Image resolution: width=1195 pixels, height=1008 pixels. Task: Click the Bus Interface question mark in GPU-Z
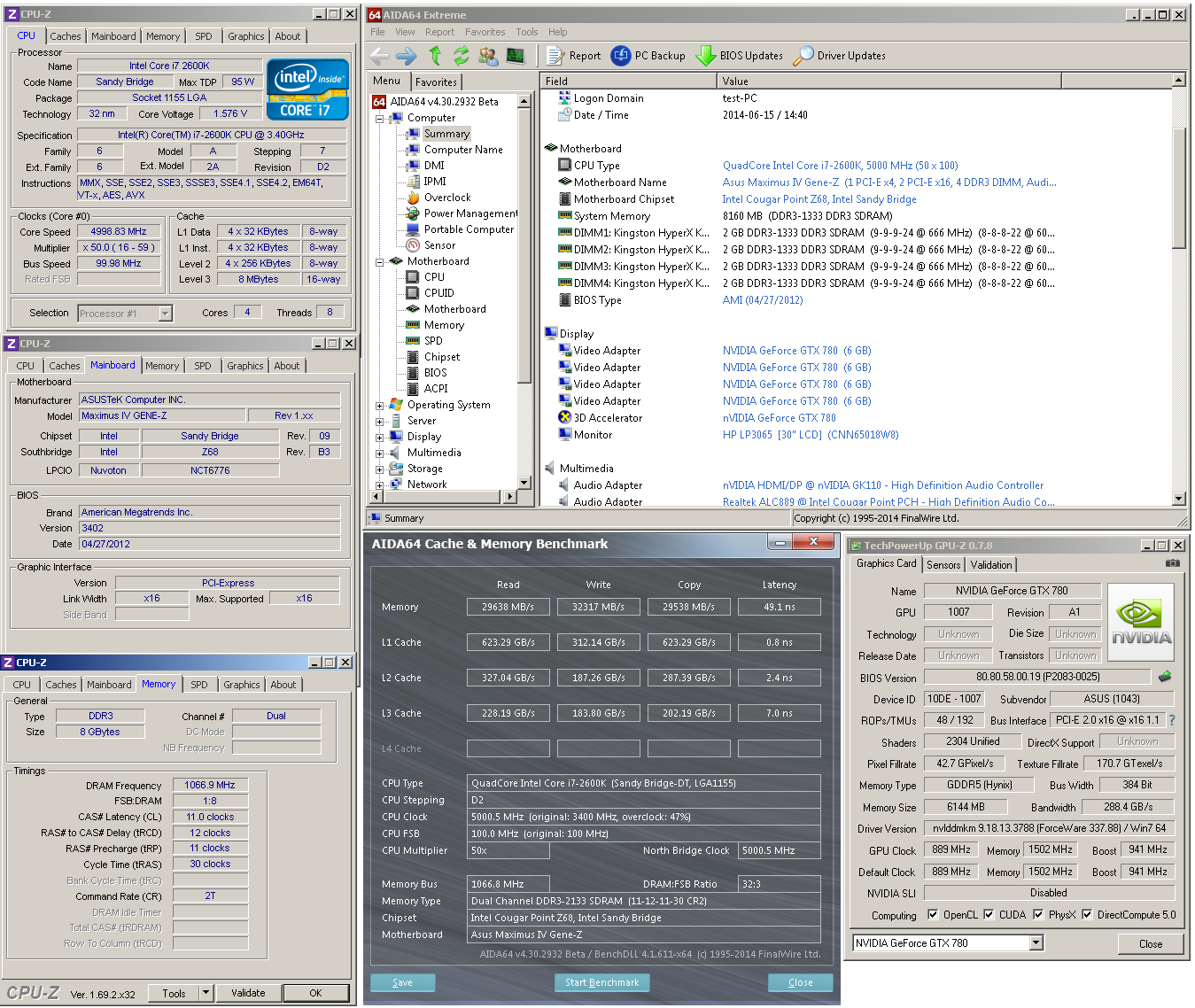(1171, 720)
